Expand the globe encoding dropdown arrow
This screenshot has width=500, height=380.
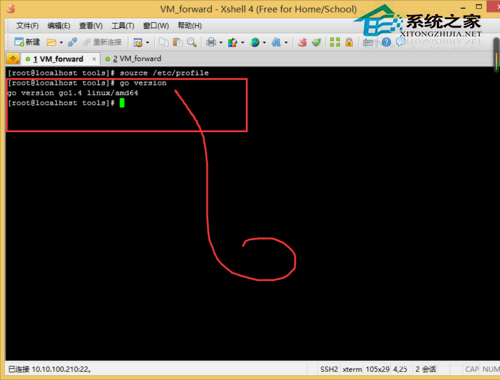pos(264,43)
